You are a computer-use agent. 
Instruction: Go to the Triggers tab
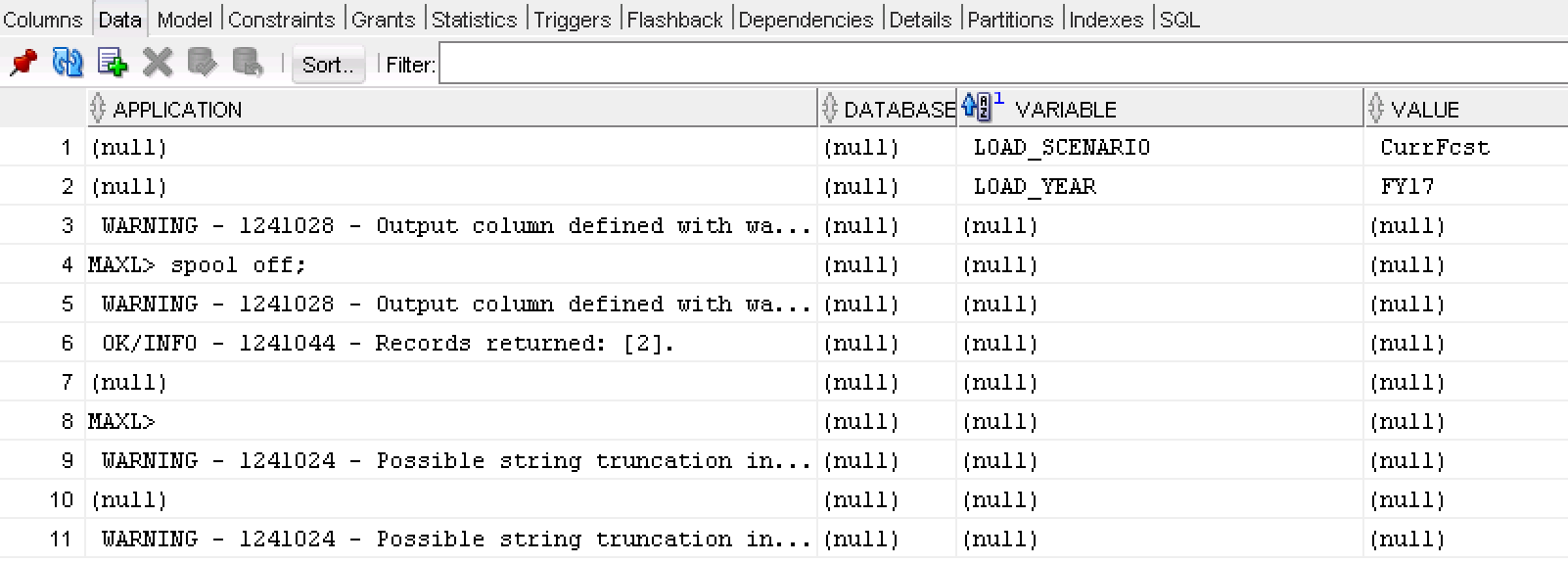coord(572,20)
